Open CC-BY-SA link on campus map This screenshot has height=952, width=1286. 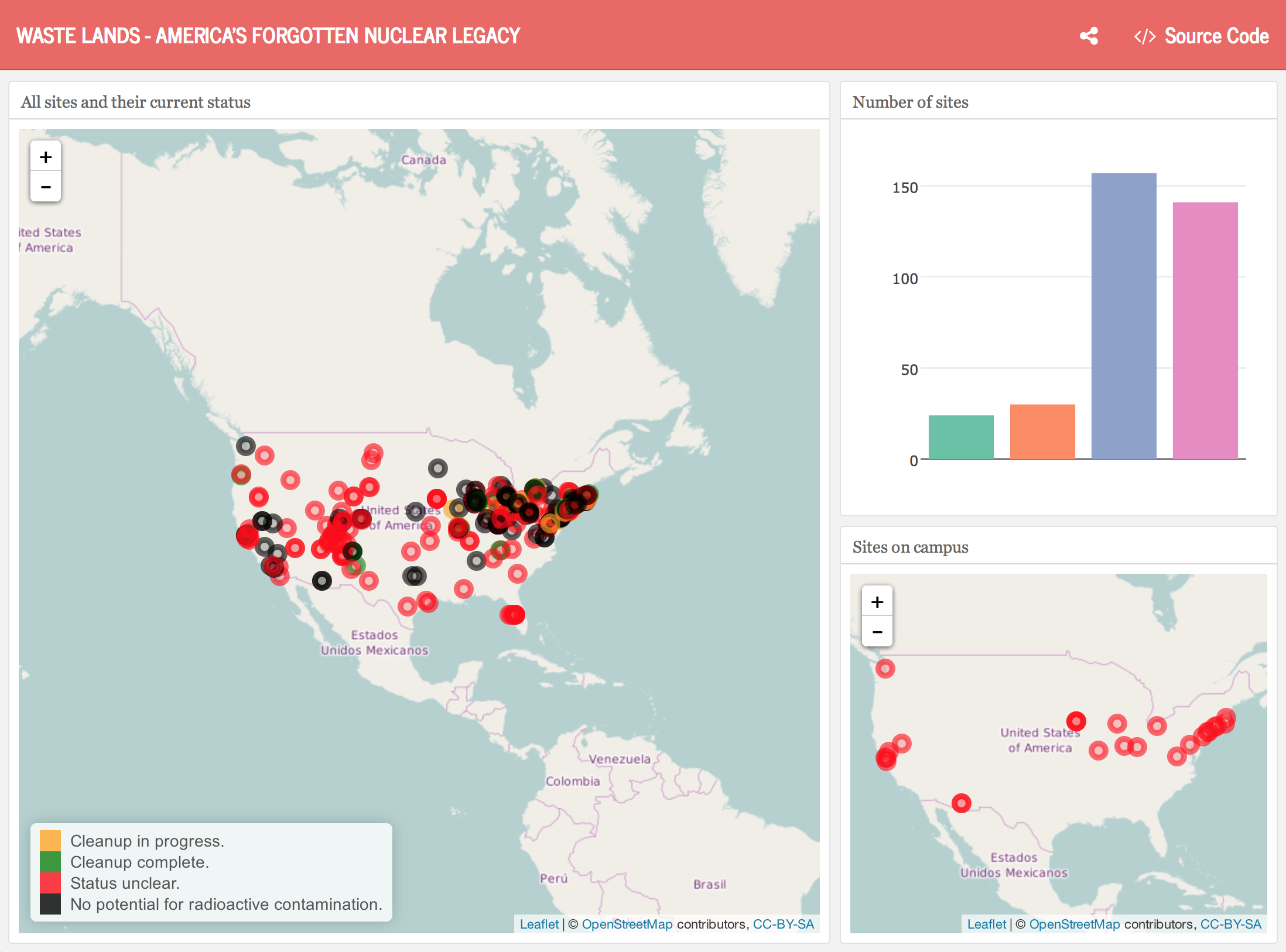click(x=1230, y=924)
